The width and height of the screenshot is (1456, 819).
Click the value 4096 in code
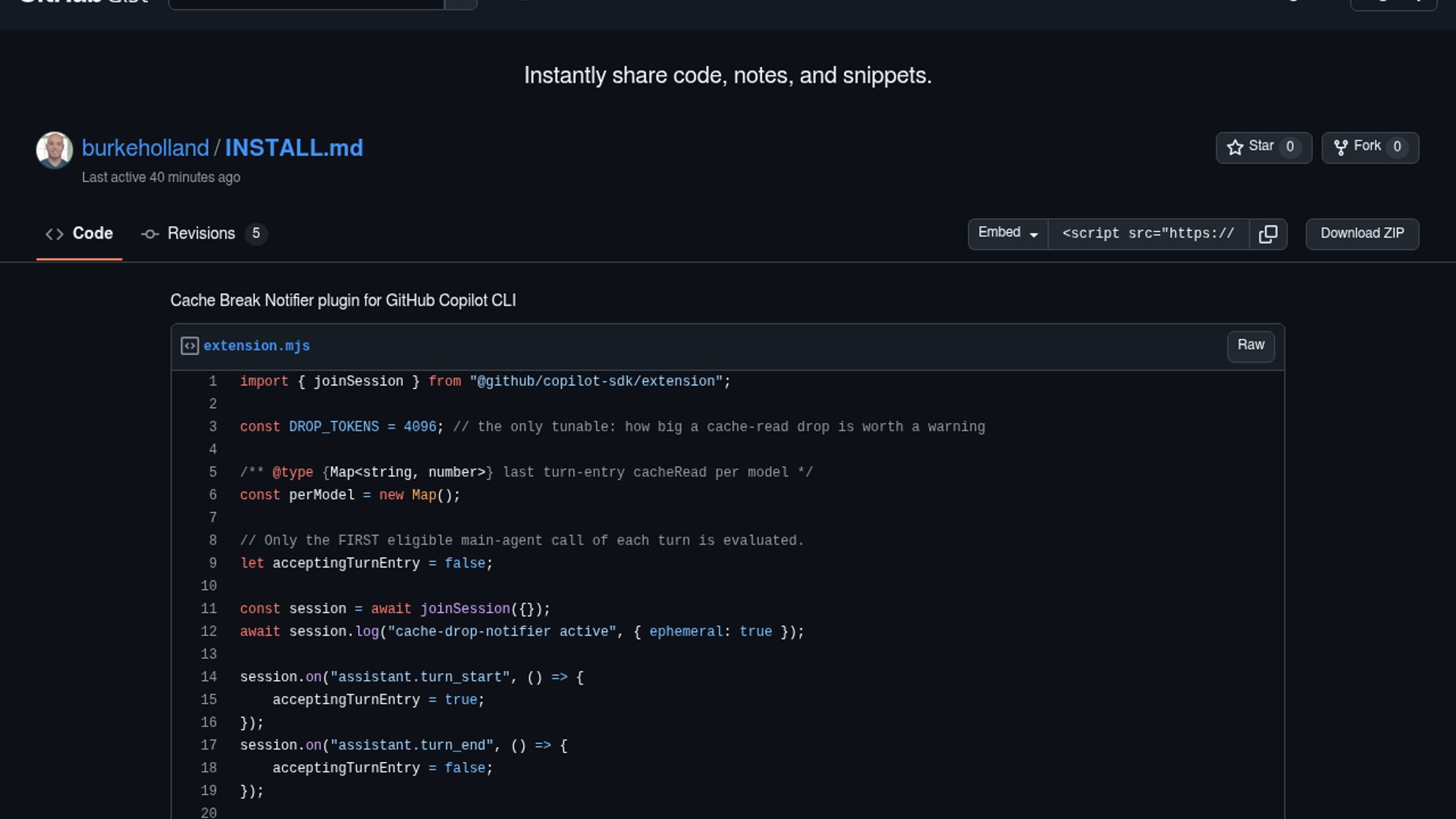pyautogui.click(x=420, y=427)
